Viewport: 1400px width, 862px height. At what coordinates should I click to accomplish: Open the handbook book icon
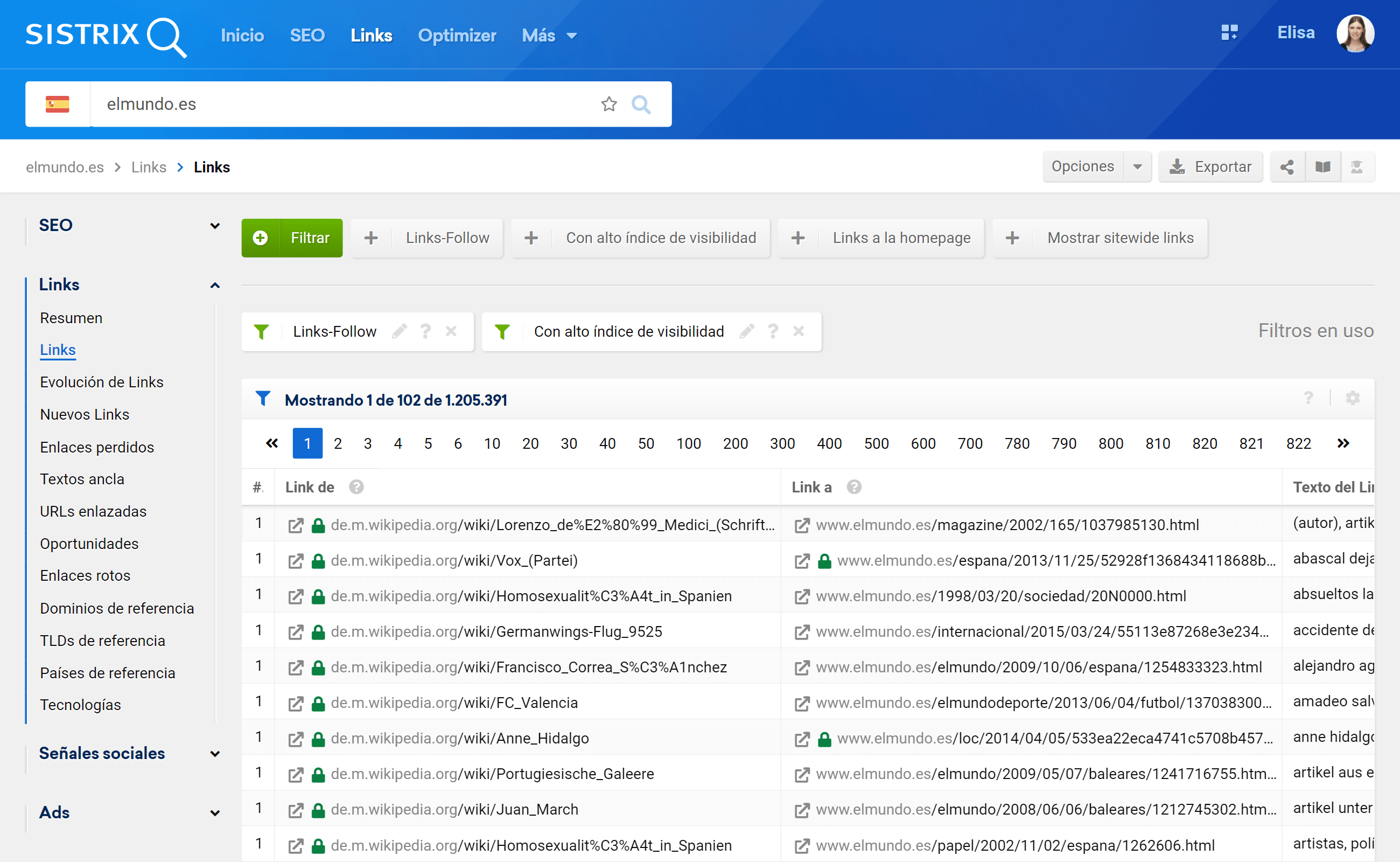click(1322, 167)
